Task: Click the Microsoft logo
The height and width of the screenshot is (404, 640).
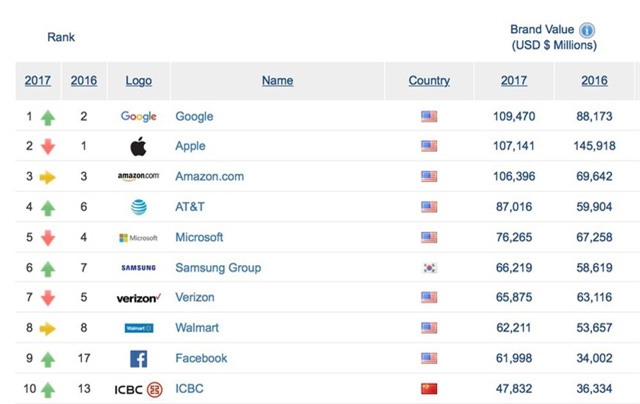Action: pos(138,238)
